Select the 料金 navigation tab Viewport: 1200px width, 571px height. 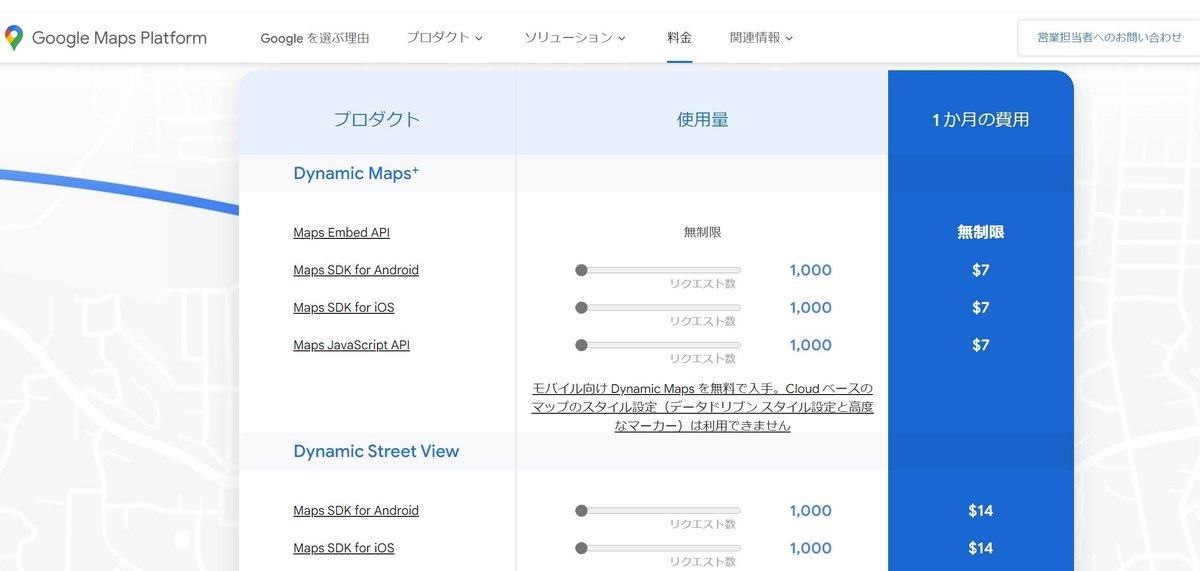pyautogui.click(x=680, y=38)
